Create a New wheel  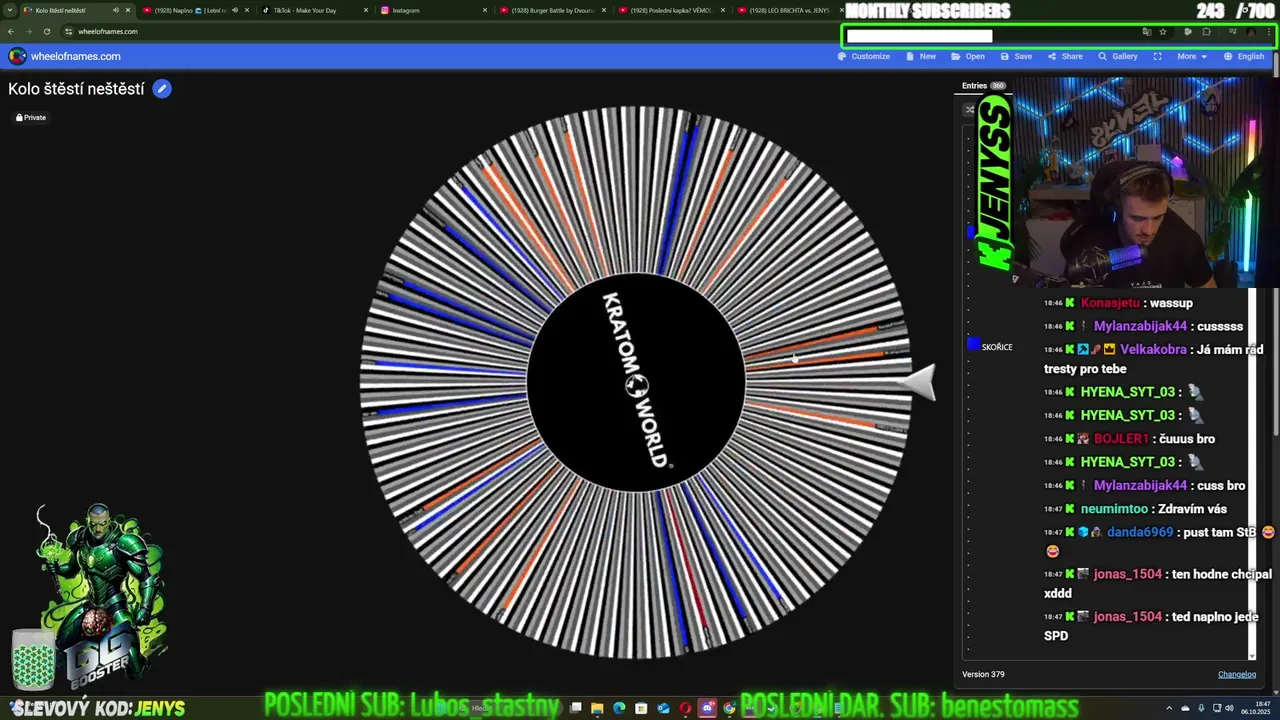click(x=921, y=56)
